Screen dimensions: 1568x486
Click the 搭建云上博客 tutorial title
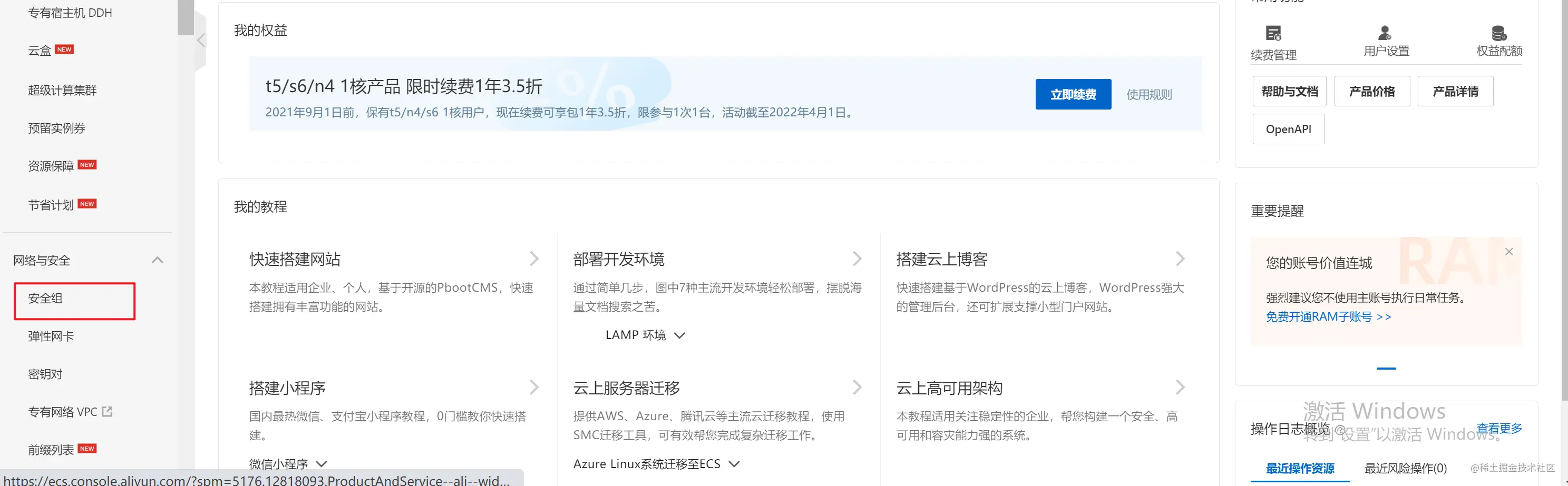click(x=942, y=259)
